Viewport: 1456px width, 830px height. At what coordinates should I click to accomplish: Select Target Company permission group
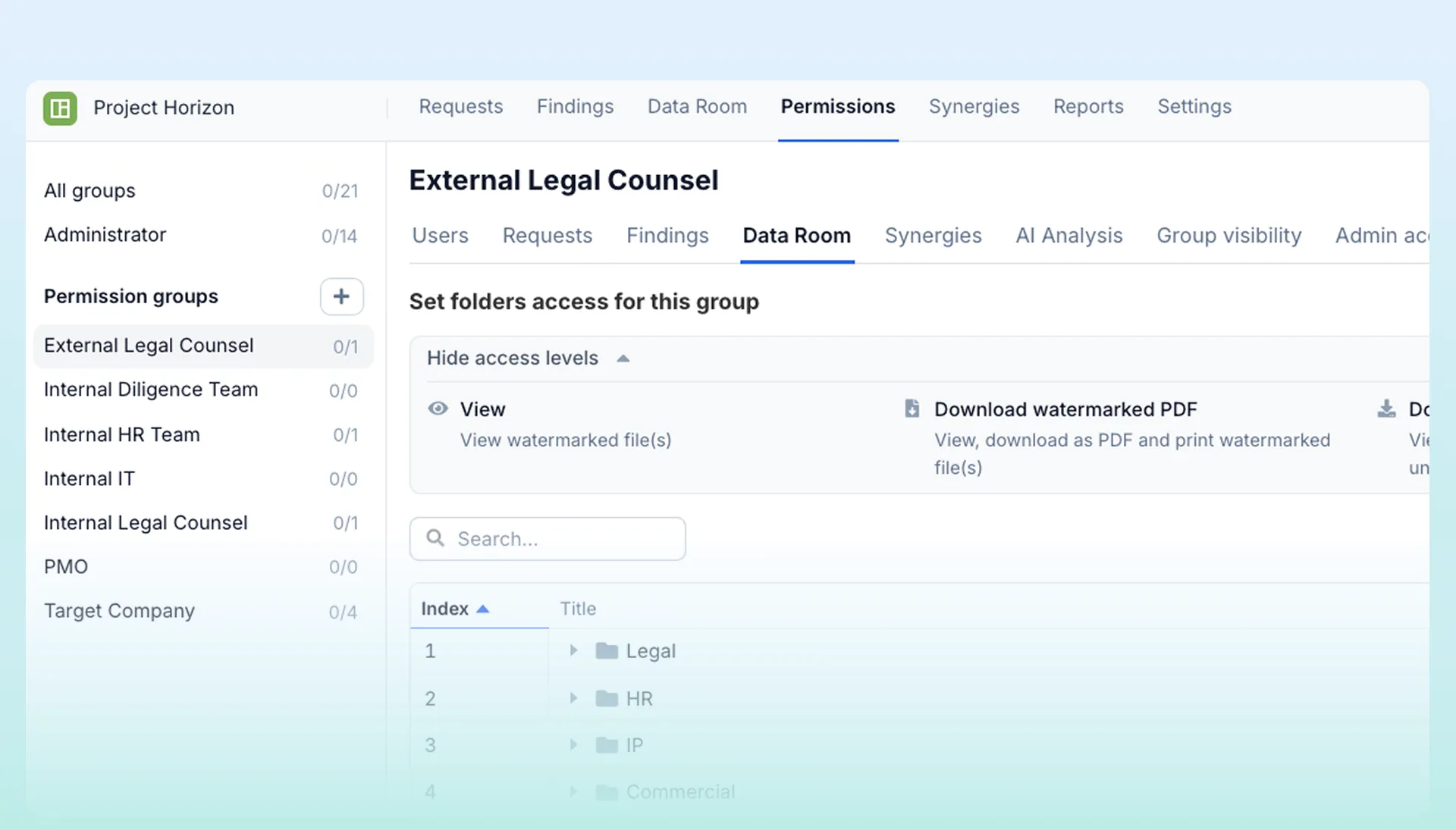tap(119, 611)
